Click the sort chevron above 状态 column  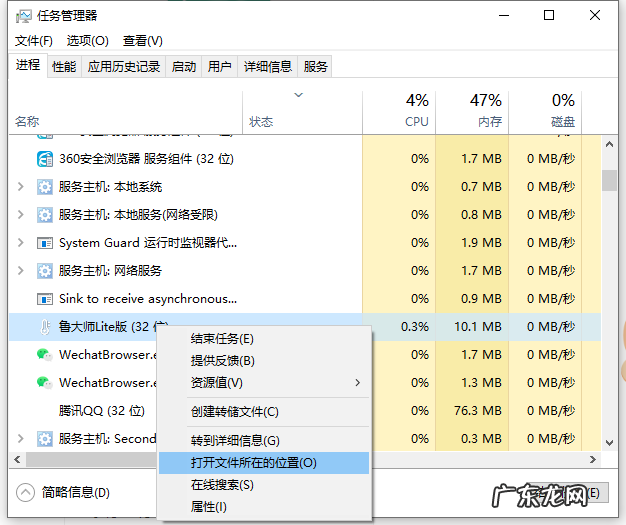[298, 95]
